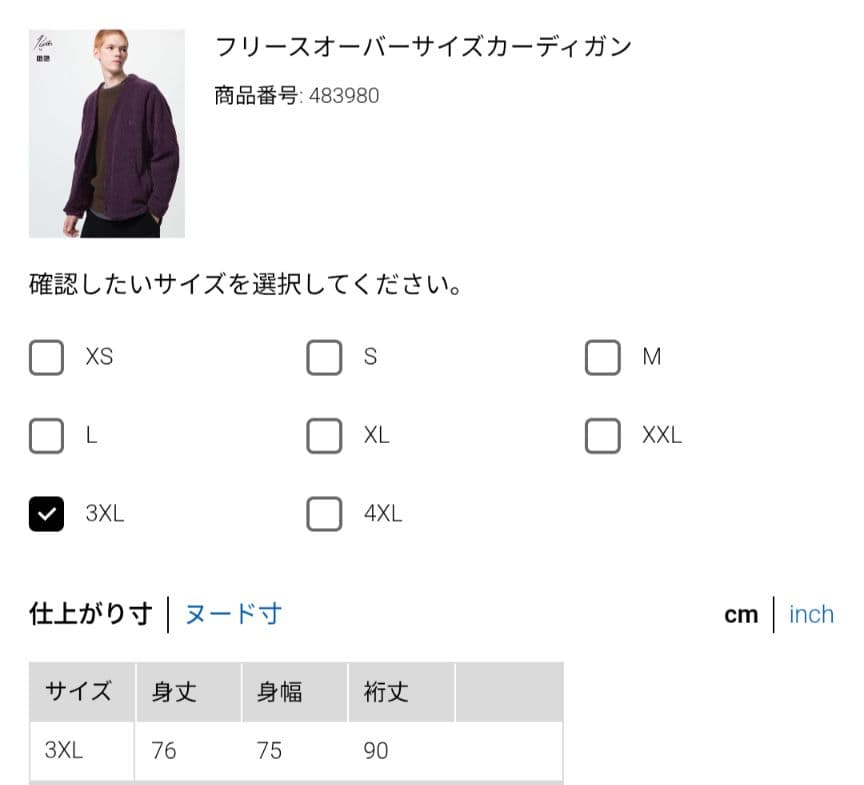Click the 裄丈 column header

click(x=386, y=692)
